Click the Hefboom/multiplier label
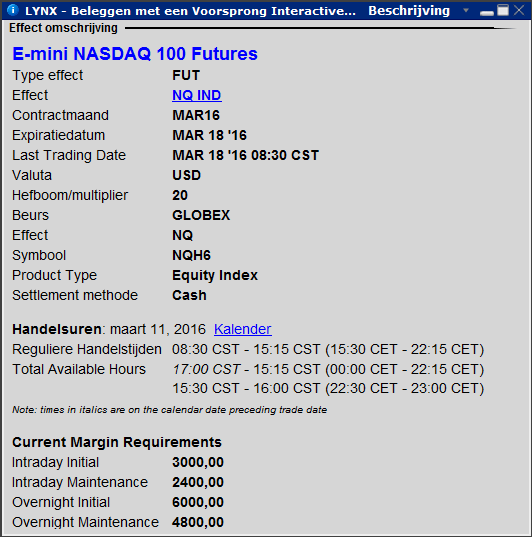532x537 pixels. pos(70,195)
